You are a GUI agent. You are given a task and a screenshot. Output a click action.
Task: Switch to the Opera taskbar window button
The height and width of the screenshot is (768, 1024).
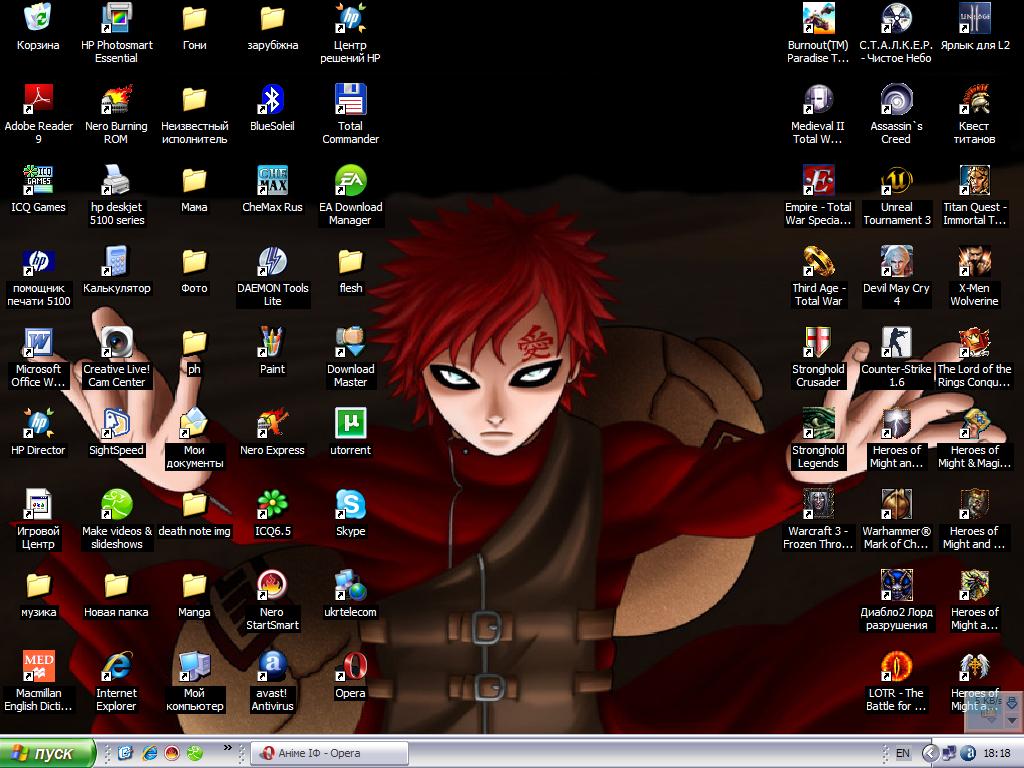click(x=330, y=753)
